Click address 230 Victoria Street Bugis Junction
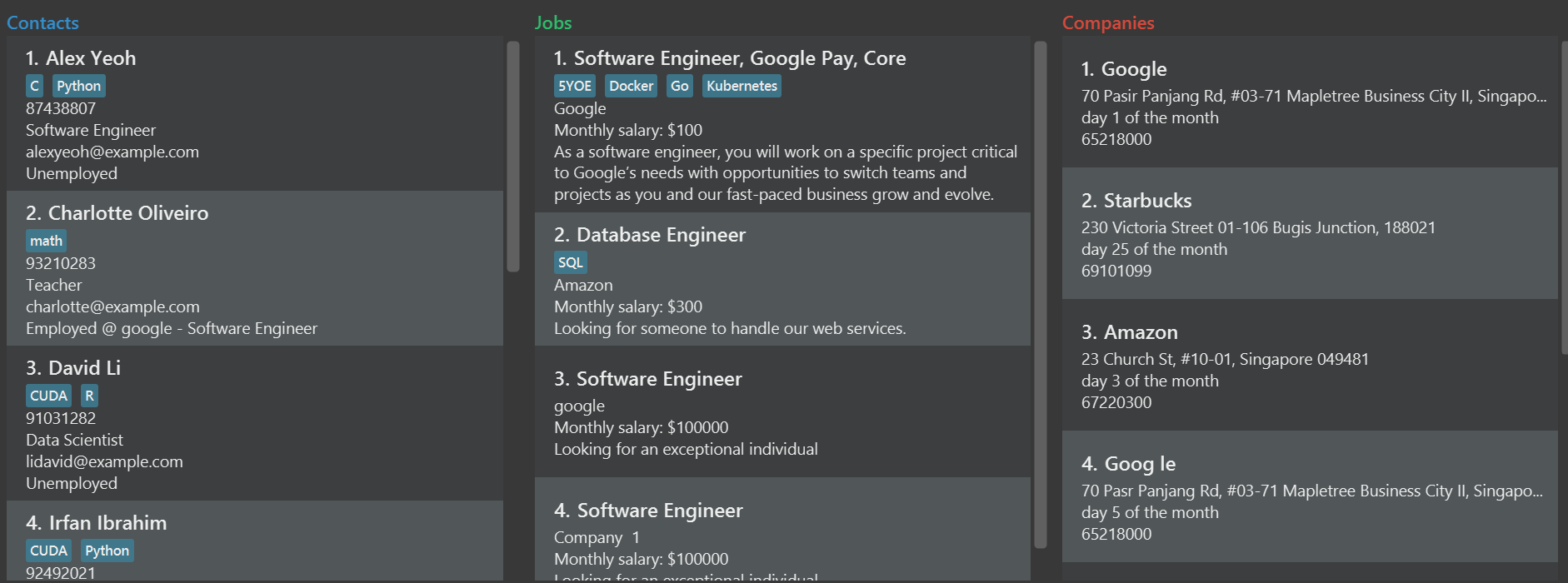 pyautogui.click(x=1258, y=227)
